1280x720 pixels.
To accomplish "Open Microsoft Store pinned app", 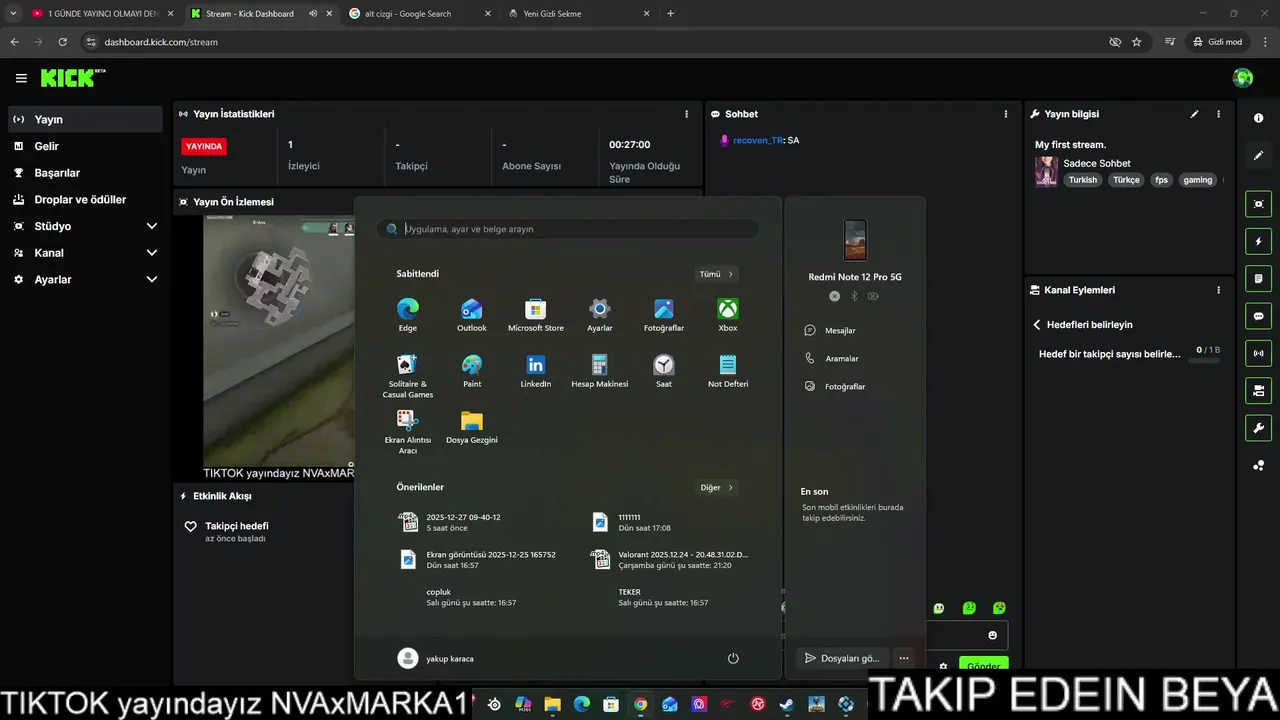I will coord(536,315).
